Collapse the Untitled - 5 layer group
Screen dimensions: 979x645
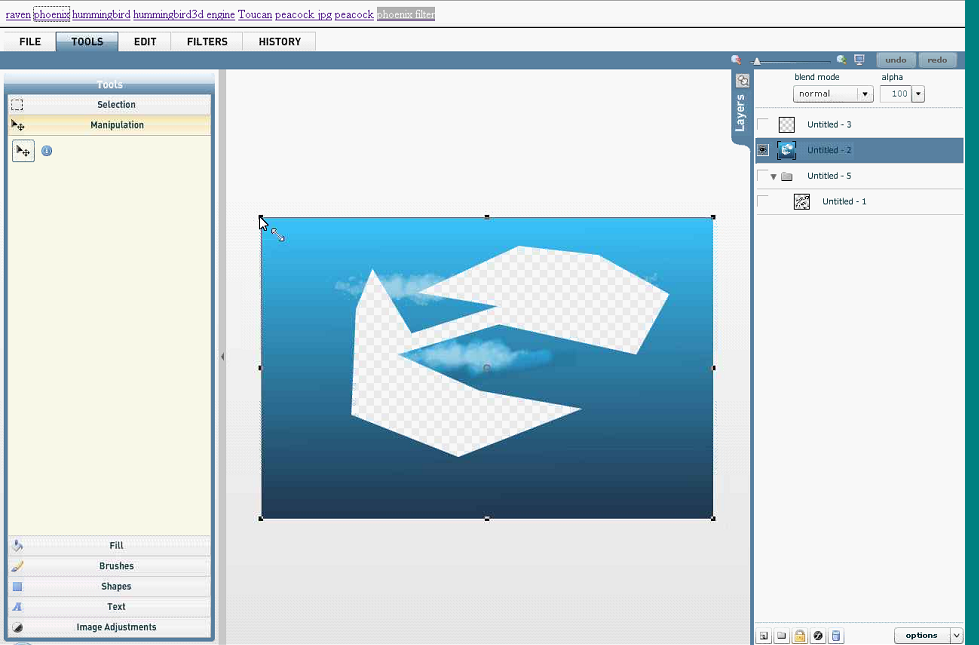point(774,177)
